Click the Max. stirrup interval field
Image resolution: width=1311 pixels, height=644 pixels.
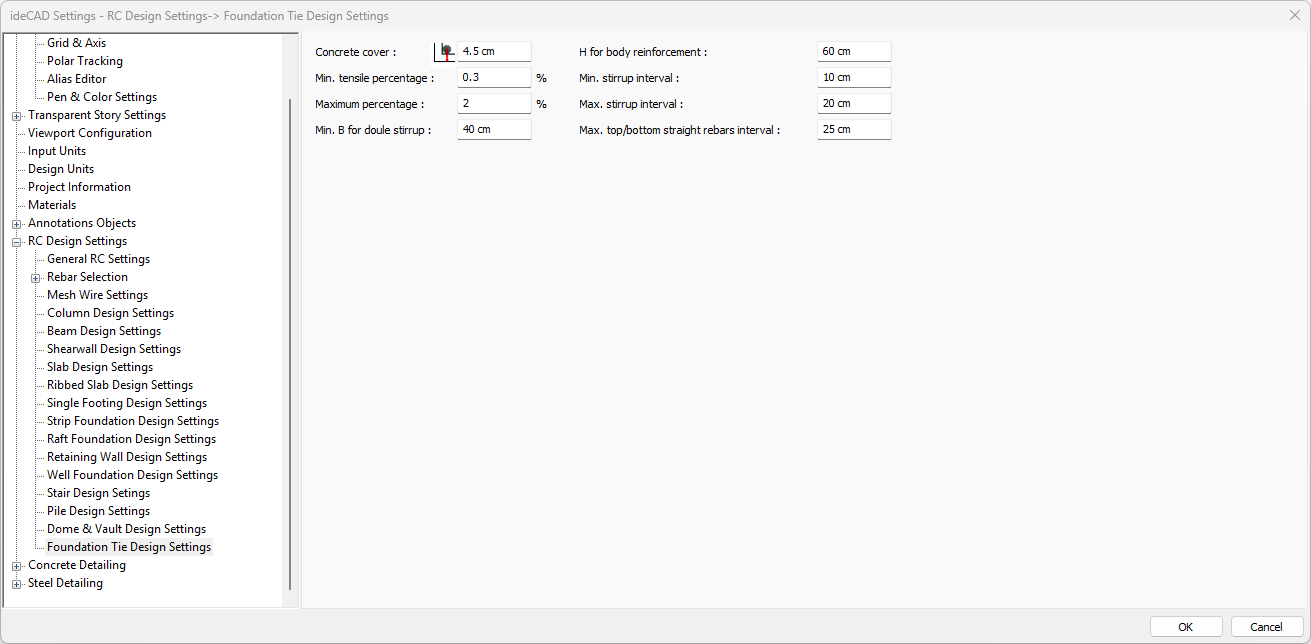point(853,104)
